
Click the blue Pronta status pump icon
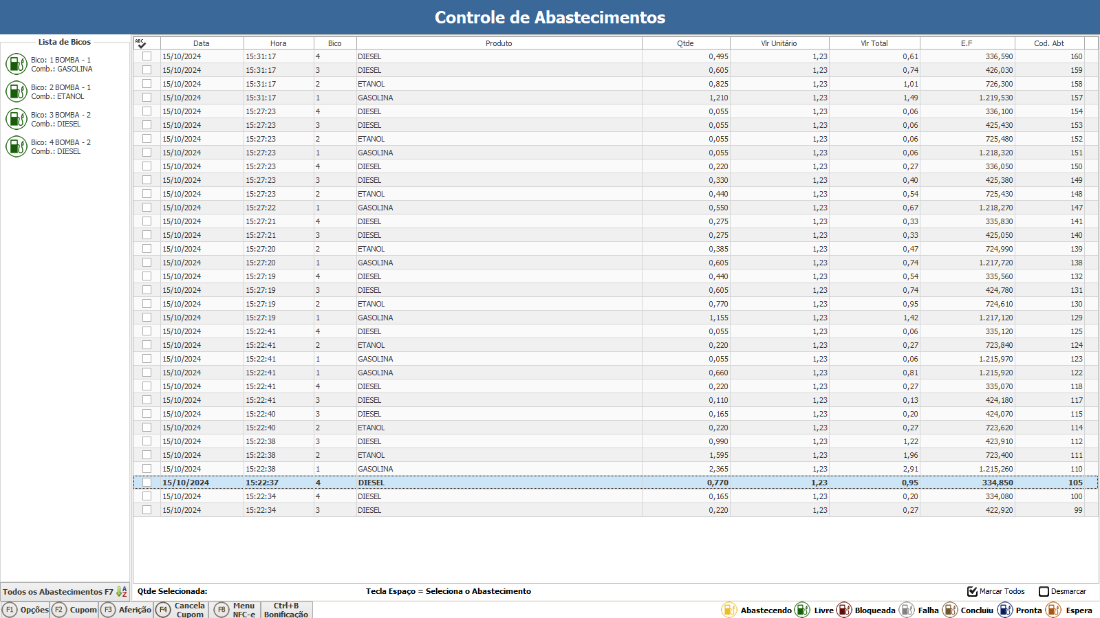click(x=1005, y=610)
